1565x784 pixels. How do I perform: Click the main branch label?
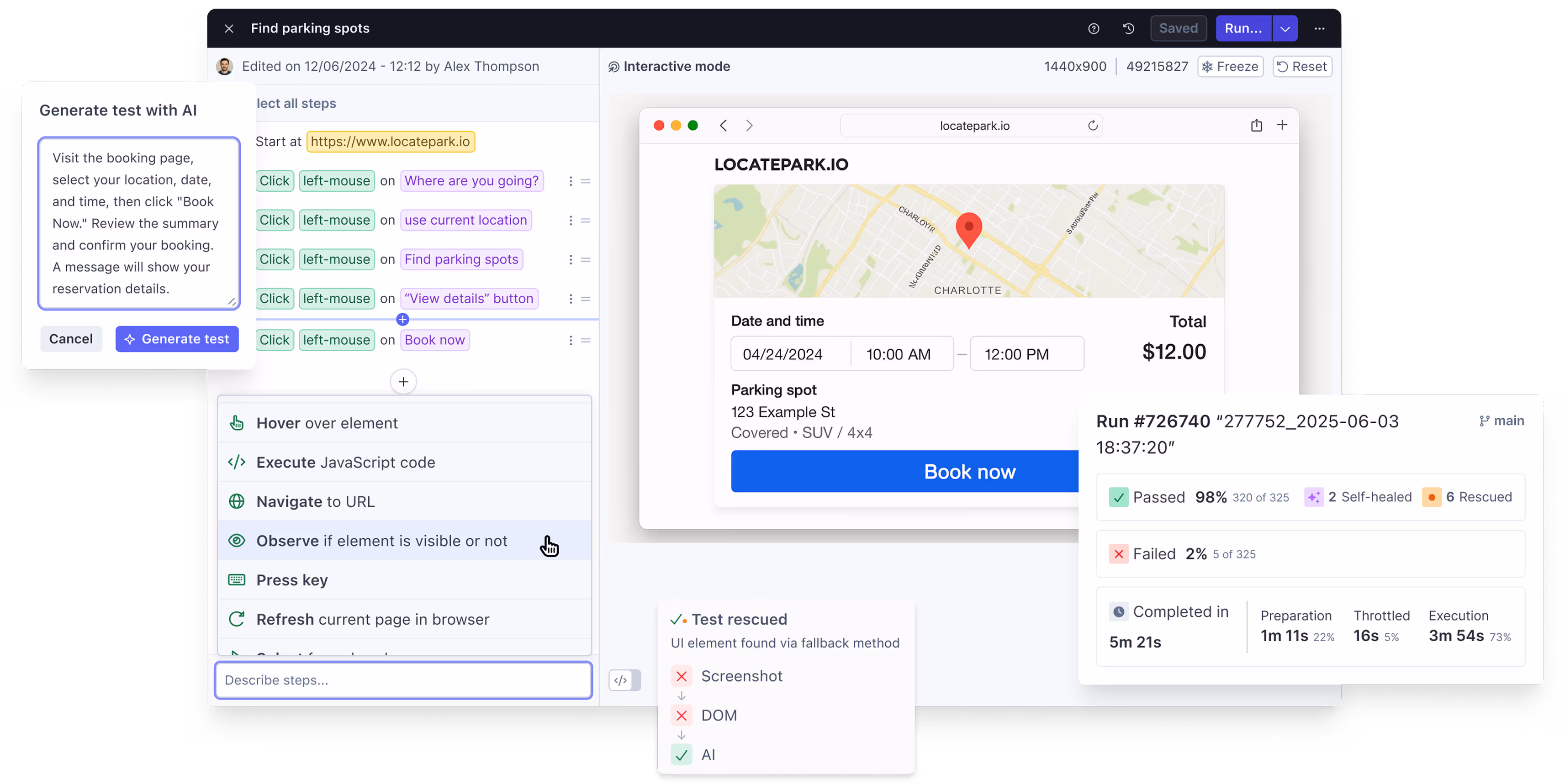(x=1502, y=421)
